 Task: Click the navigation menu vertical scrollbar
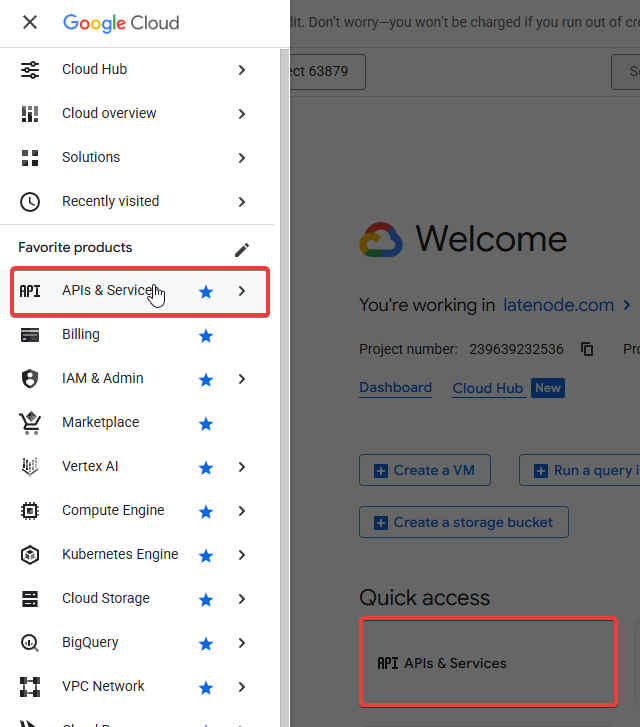click(285, 388)
